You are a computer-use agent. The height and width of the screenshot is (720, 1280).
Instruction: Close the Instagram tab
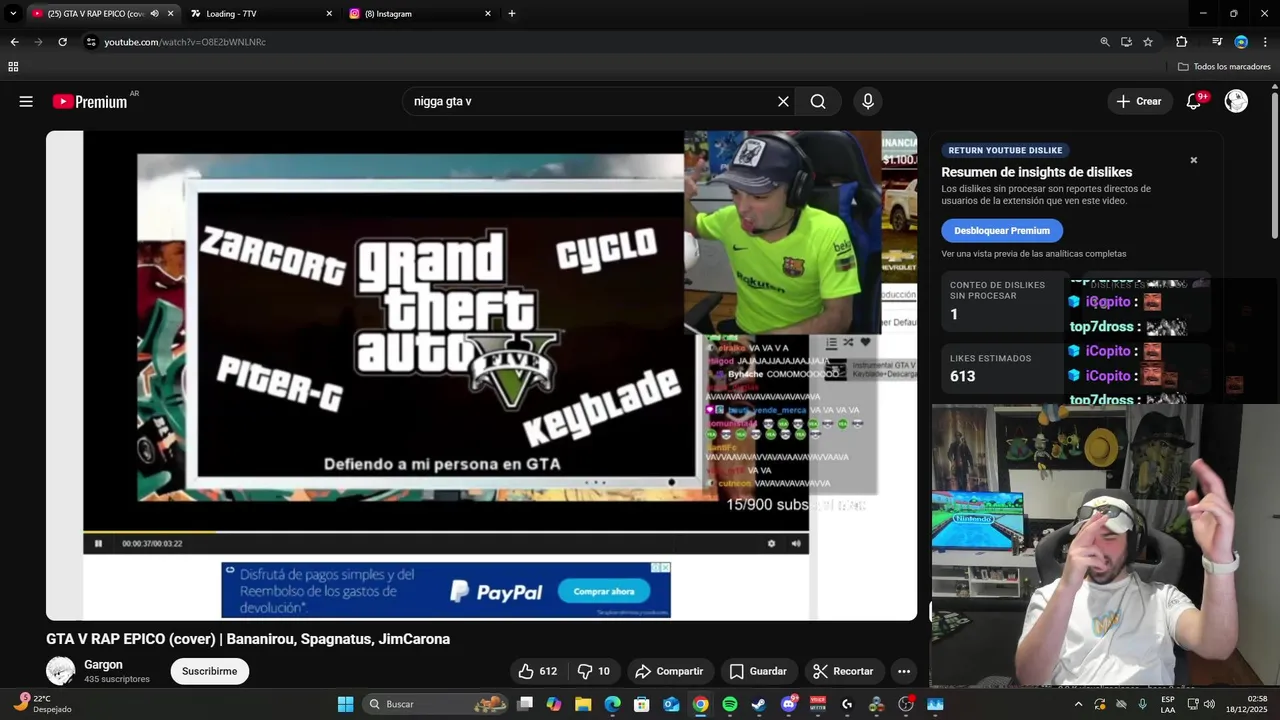click(x=488, y=14)
